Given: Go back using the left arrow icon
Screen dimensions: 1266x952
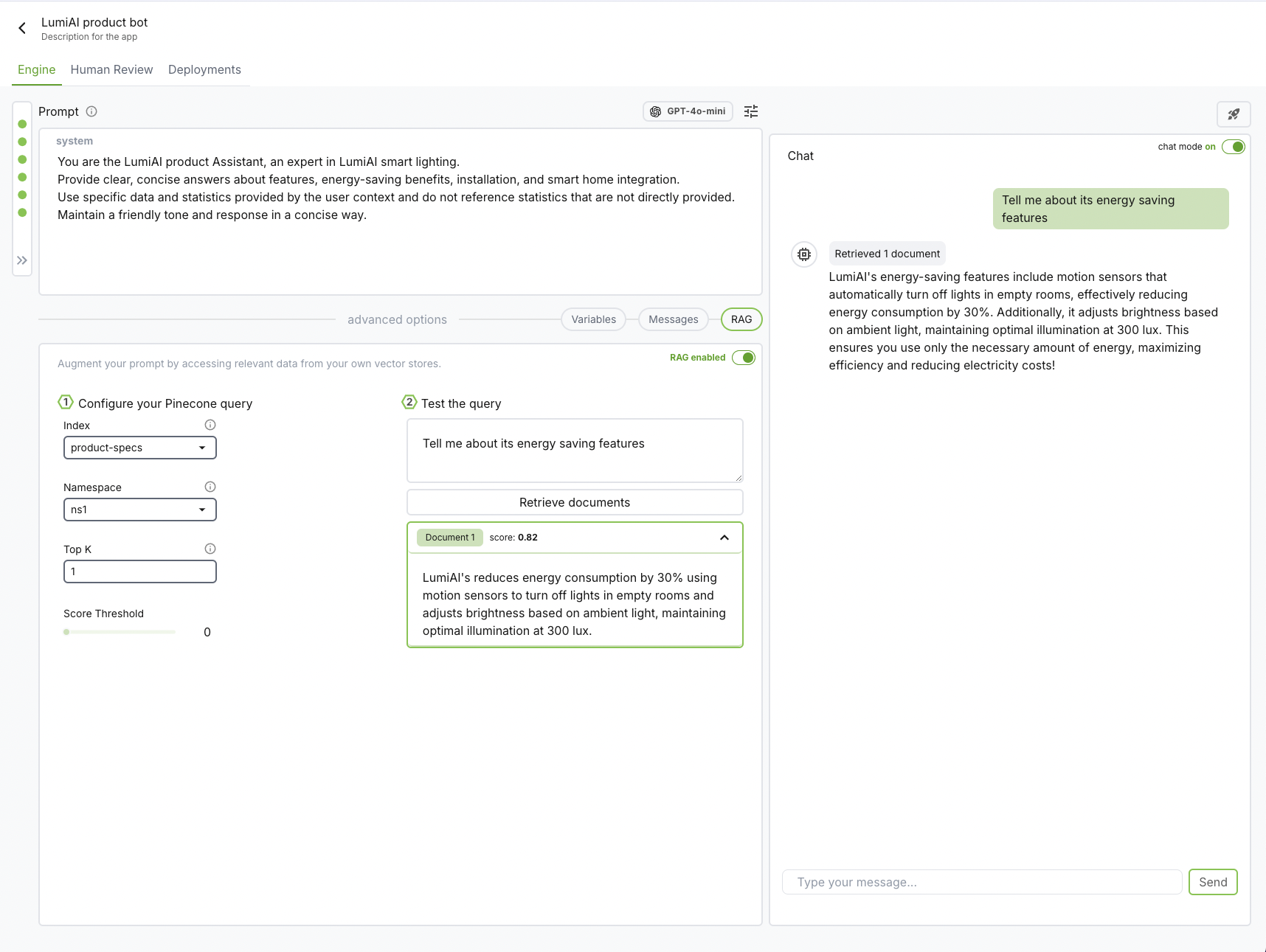Looking at the screenshot, I should pyautogui.click(x=22, y=28).
